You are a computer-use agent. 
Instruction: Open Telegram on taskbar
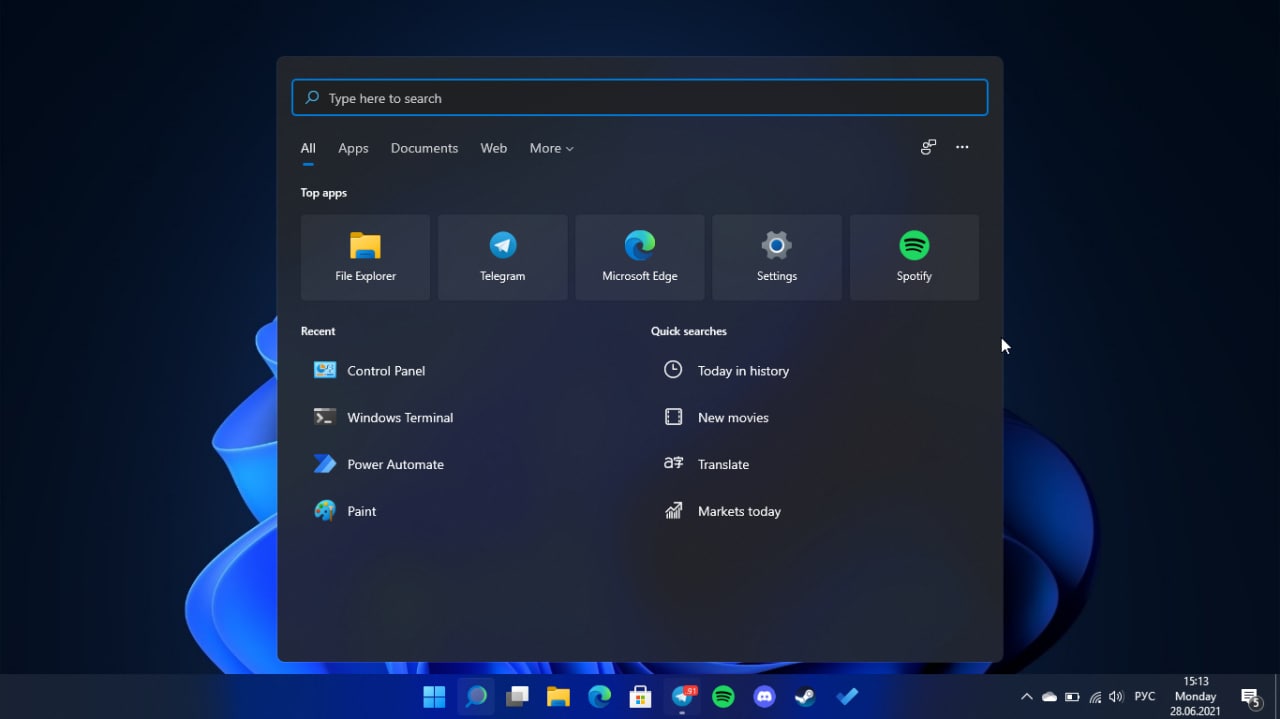click(x=683, y=697)
